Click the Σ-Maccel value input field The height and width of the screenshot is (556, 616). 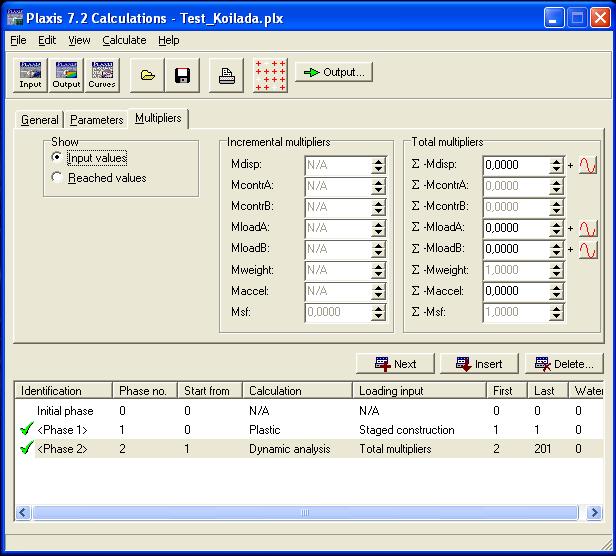(516, 291)
